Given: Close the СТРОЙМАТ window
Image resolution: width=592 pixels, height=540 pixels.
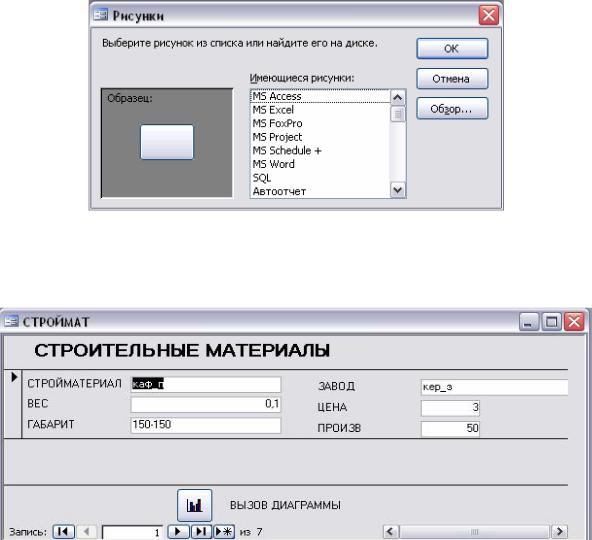Looking at the screenshot, I should [x=574, y=322].
